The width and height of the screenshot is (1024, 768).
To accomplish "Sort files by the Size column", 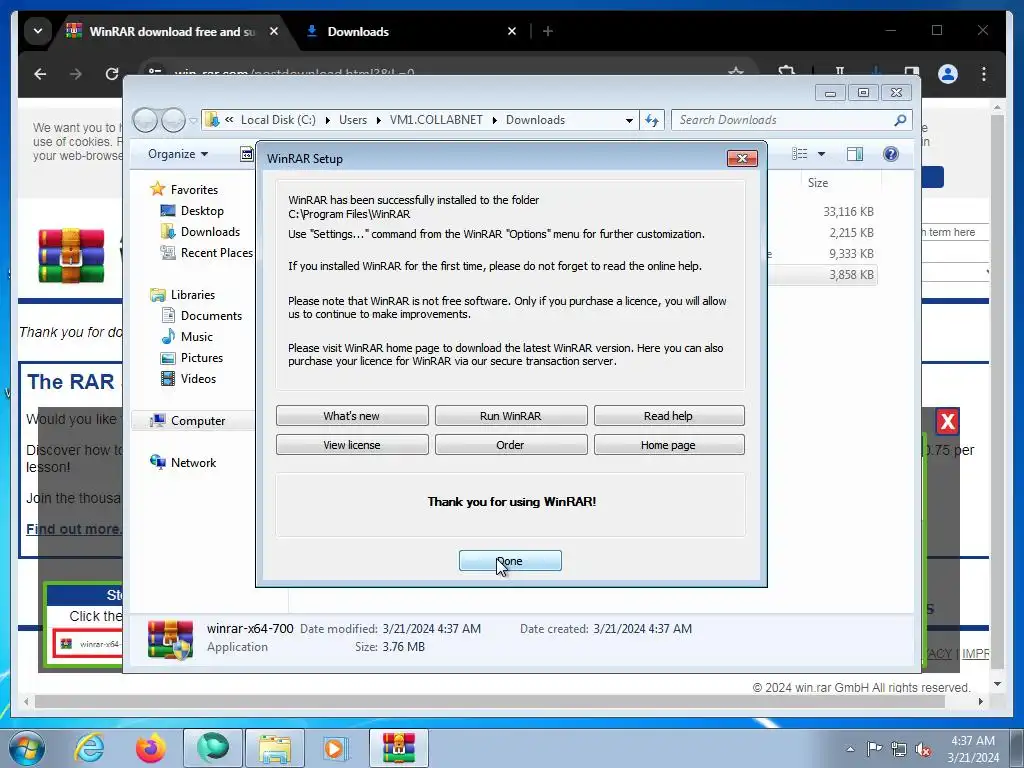I will coord(818,183).
